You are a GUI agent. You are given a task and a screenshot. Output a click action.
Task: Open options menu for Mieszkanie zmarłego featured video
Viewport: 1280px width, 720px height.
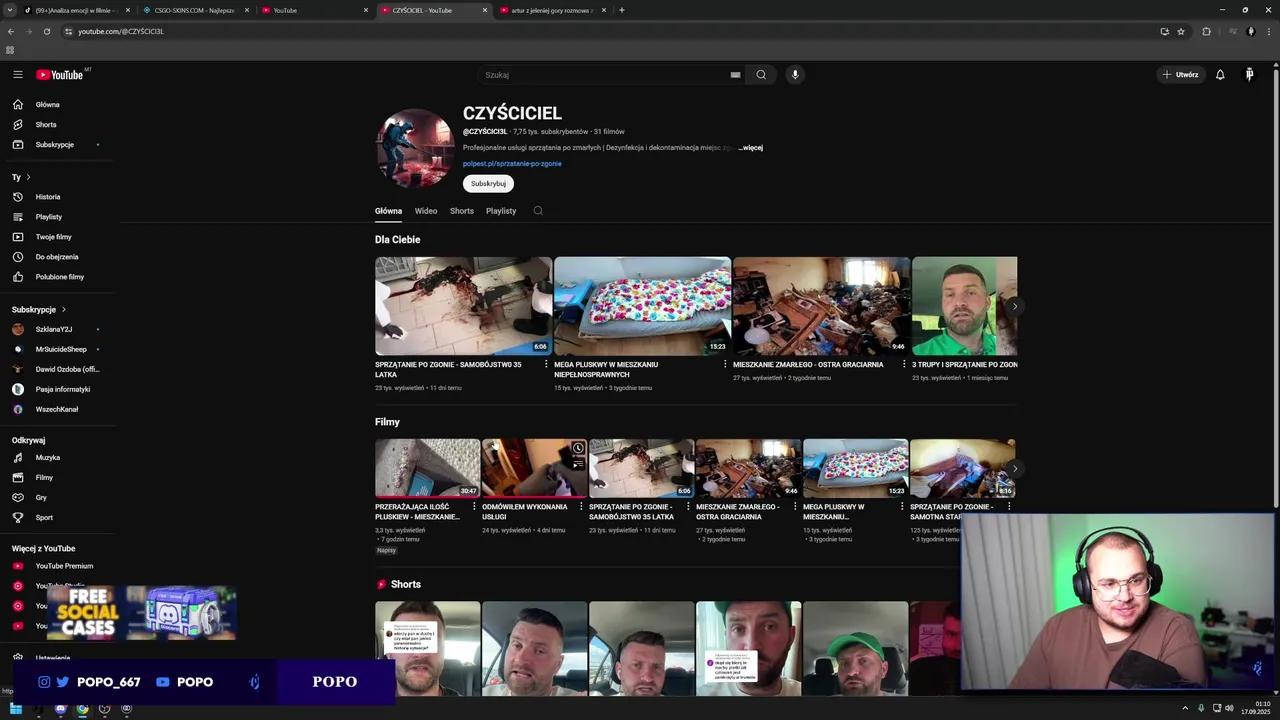(x=904, y=365)
